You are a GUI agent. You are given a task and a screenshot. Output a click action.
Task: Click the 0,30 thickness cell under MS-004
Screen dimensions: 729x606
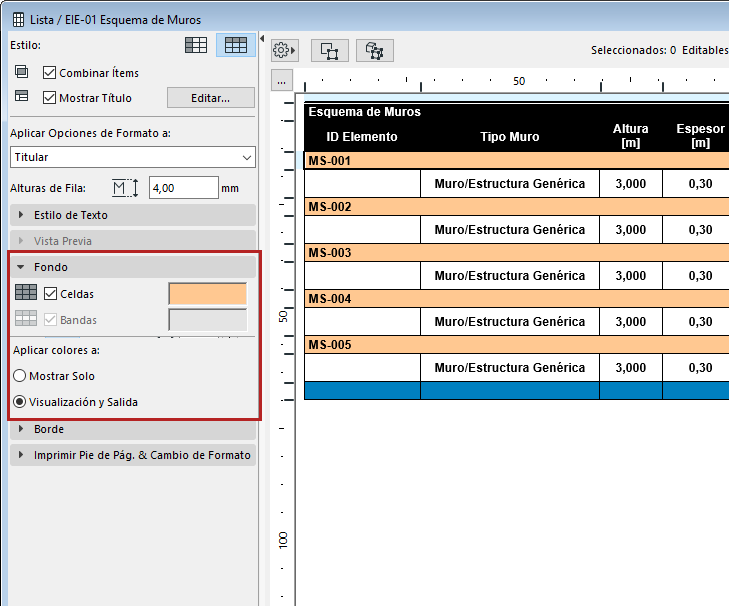click(x=696, y=322)
